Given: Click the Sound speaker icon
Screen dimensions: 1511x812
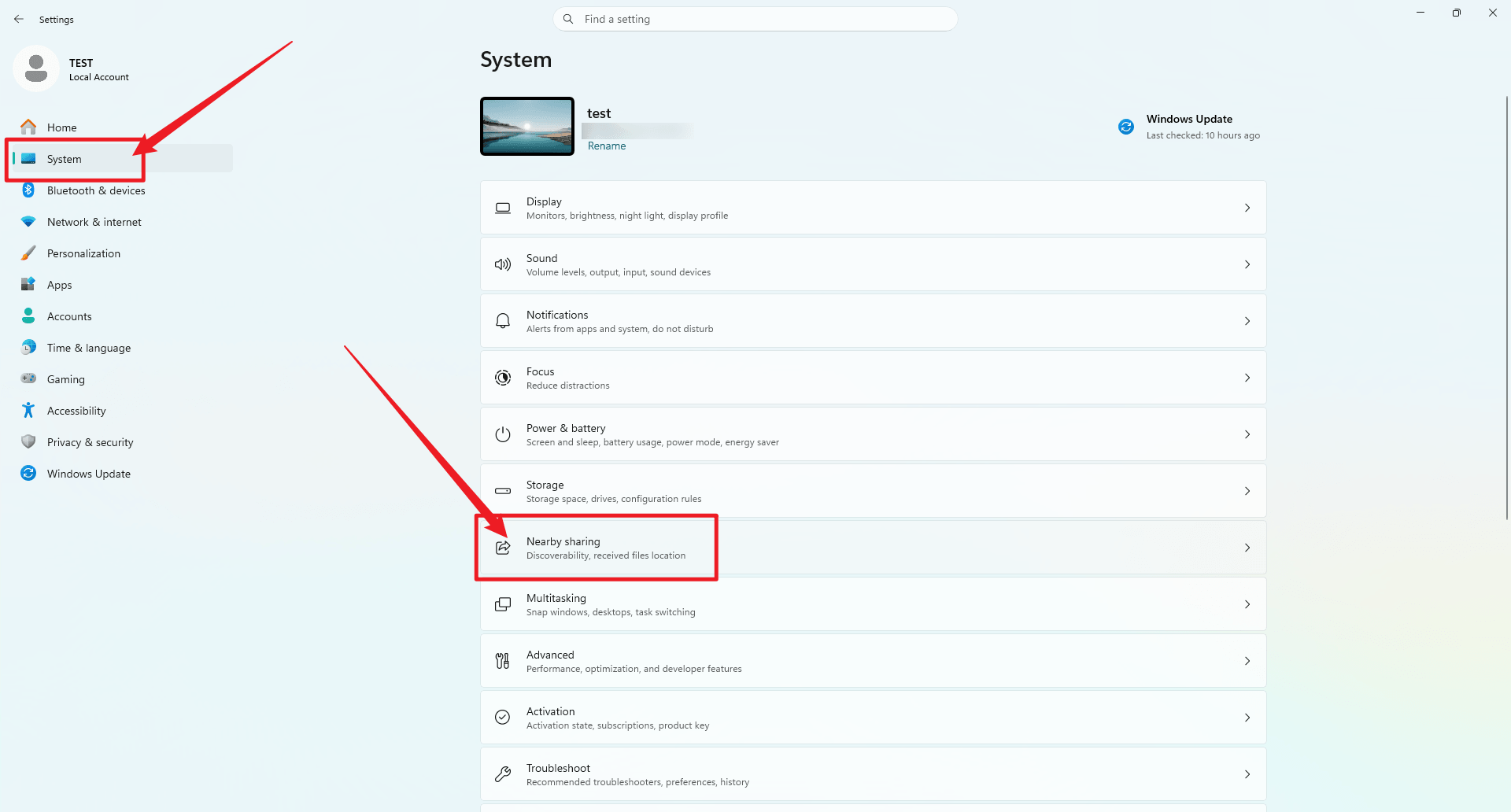Looking at the screenshot, I should point(503,264).
